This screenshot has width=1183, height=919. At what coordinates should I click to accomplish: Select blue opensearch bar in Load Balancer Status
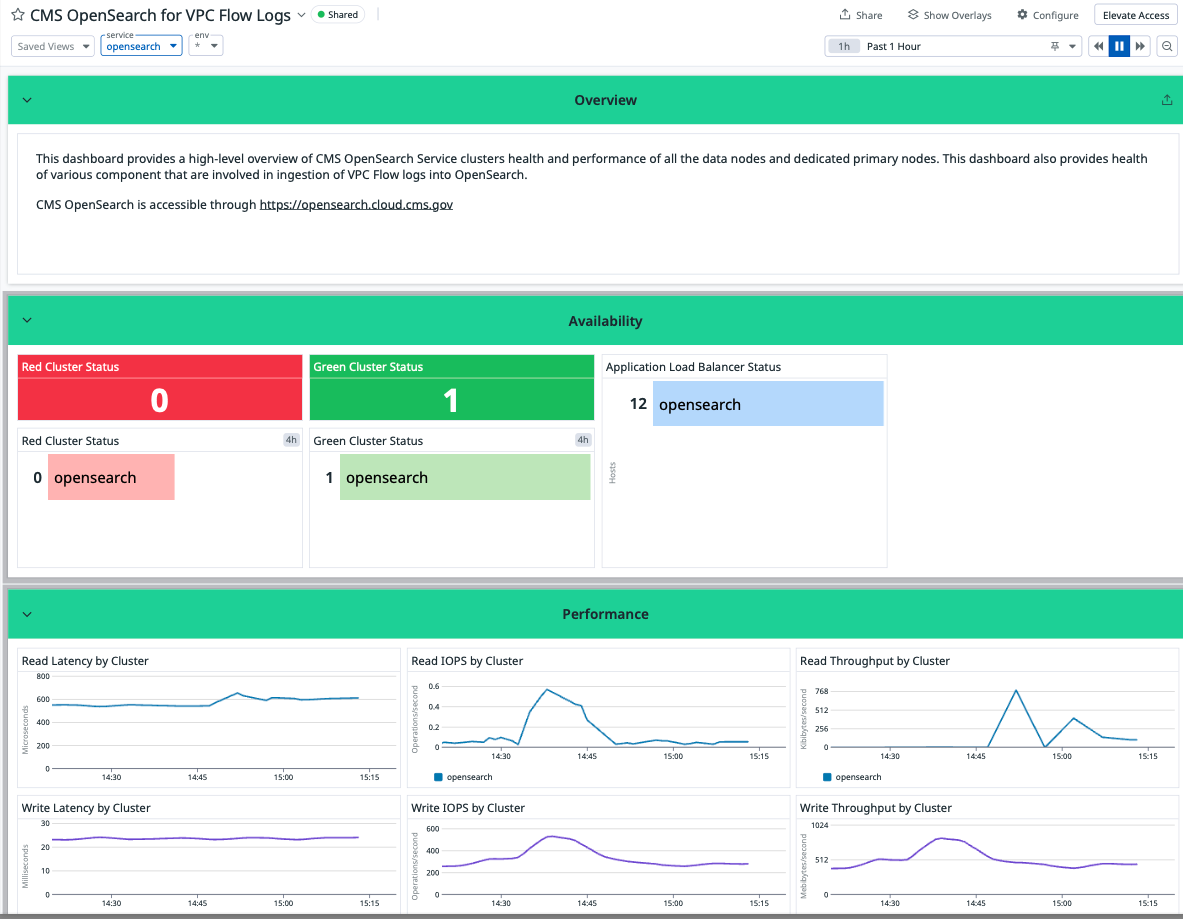pos(767,404)
